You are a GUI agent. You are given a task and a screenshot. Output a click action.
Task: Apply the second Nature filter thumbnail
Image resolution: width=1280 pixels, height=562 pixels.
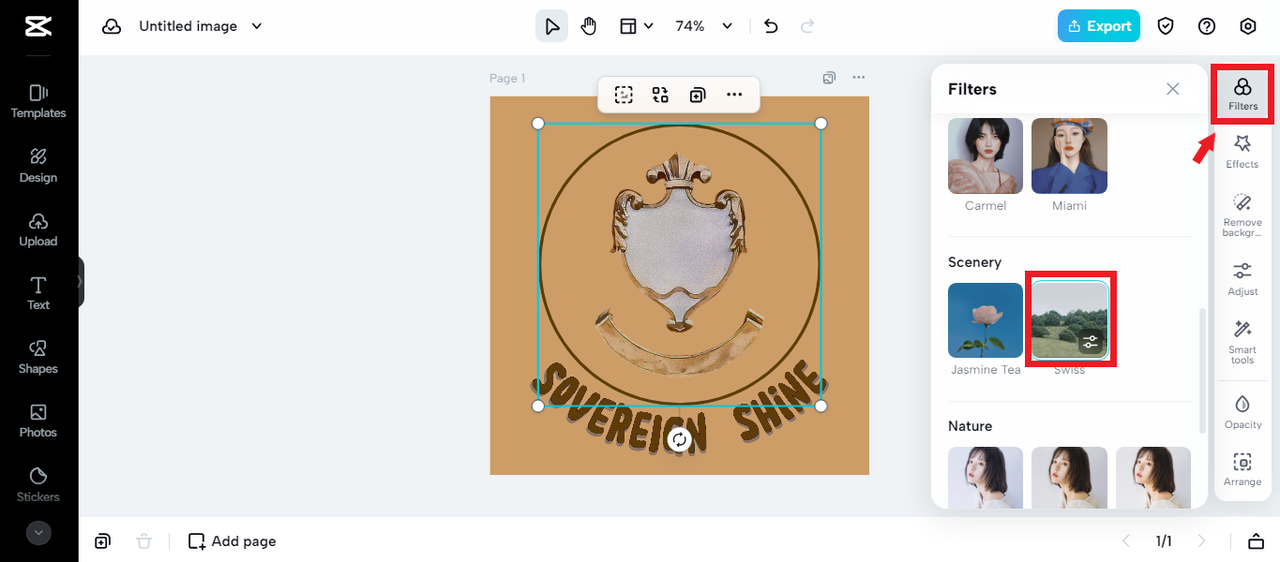click(1069, 478)
